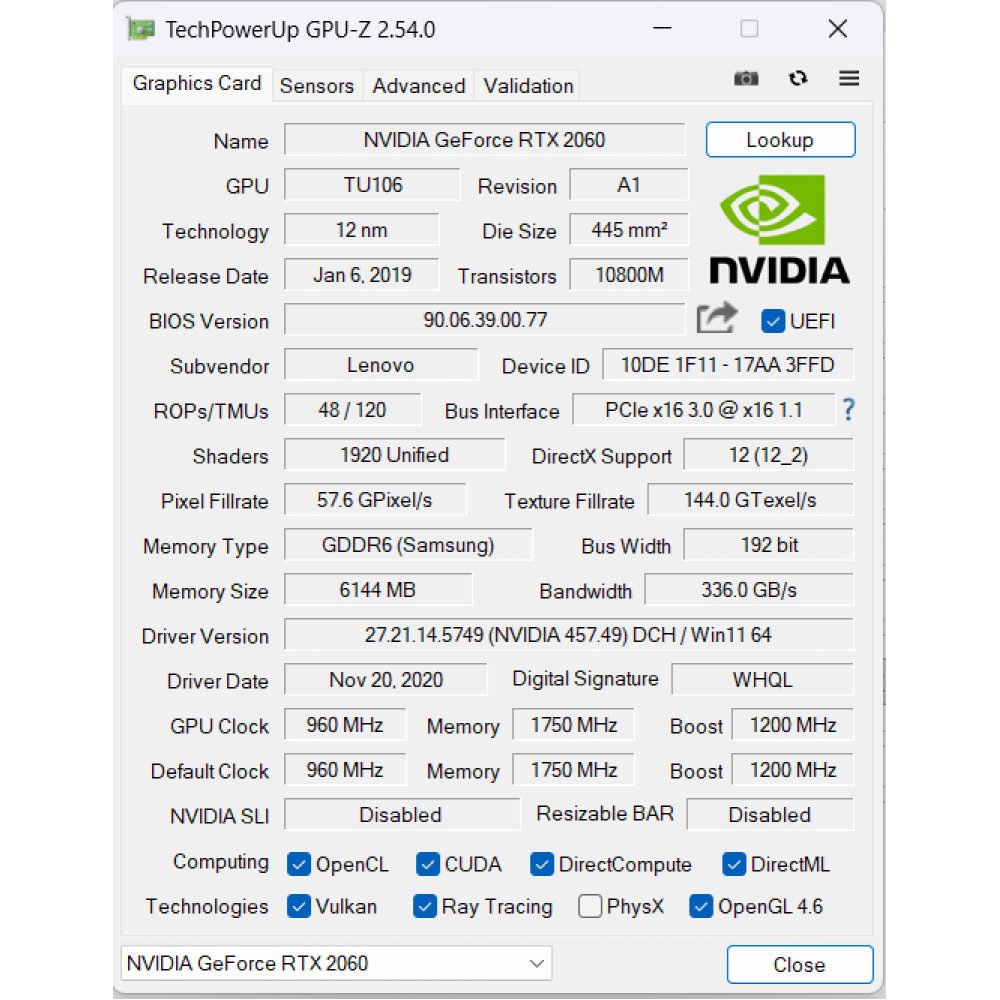Click the Driver Date value Nov 20, 2020

386,680
